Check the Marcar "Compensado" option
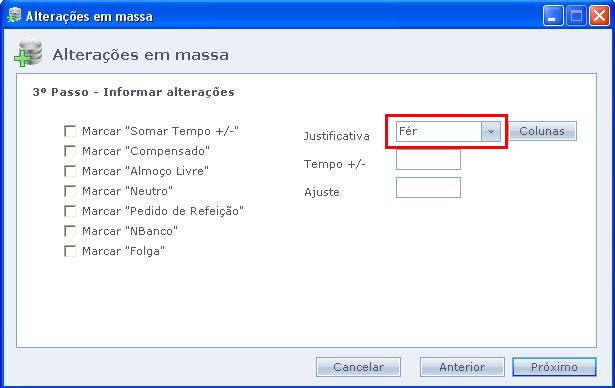This screenshot has height=388, width=615. [70, 151]
